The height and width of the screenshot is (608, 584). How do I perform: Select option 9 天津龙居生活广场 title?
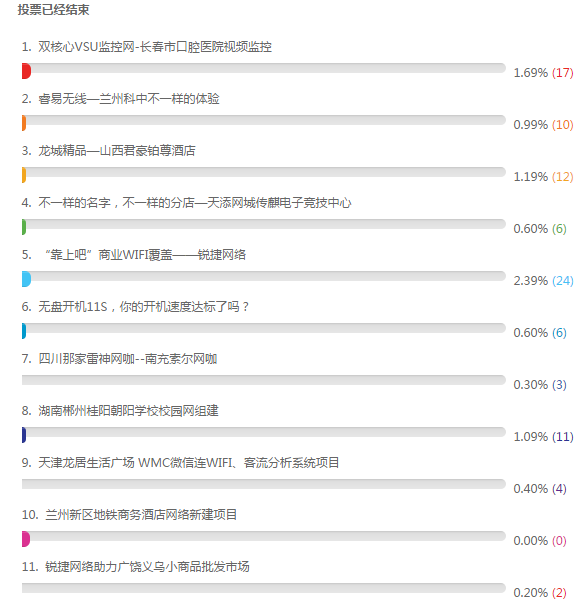pos(188,463)
